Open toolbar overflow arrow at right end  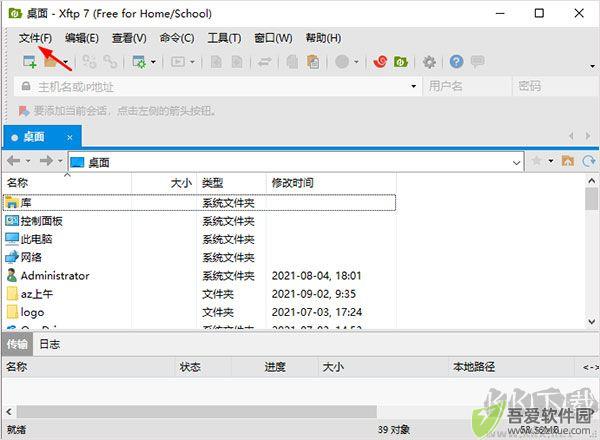[x=592, y=67]
